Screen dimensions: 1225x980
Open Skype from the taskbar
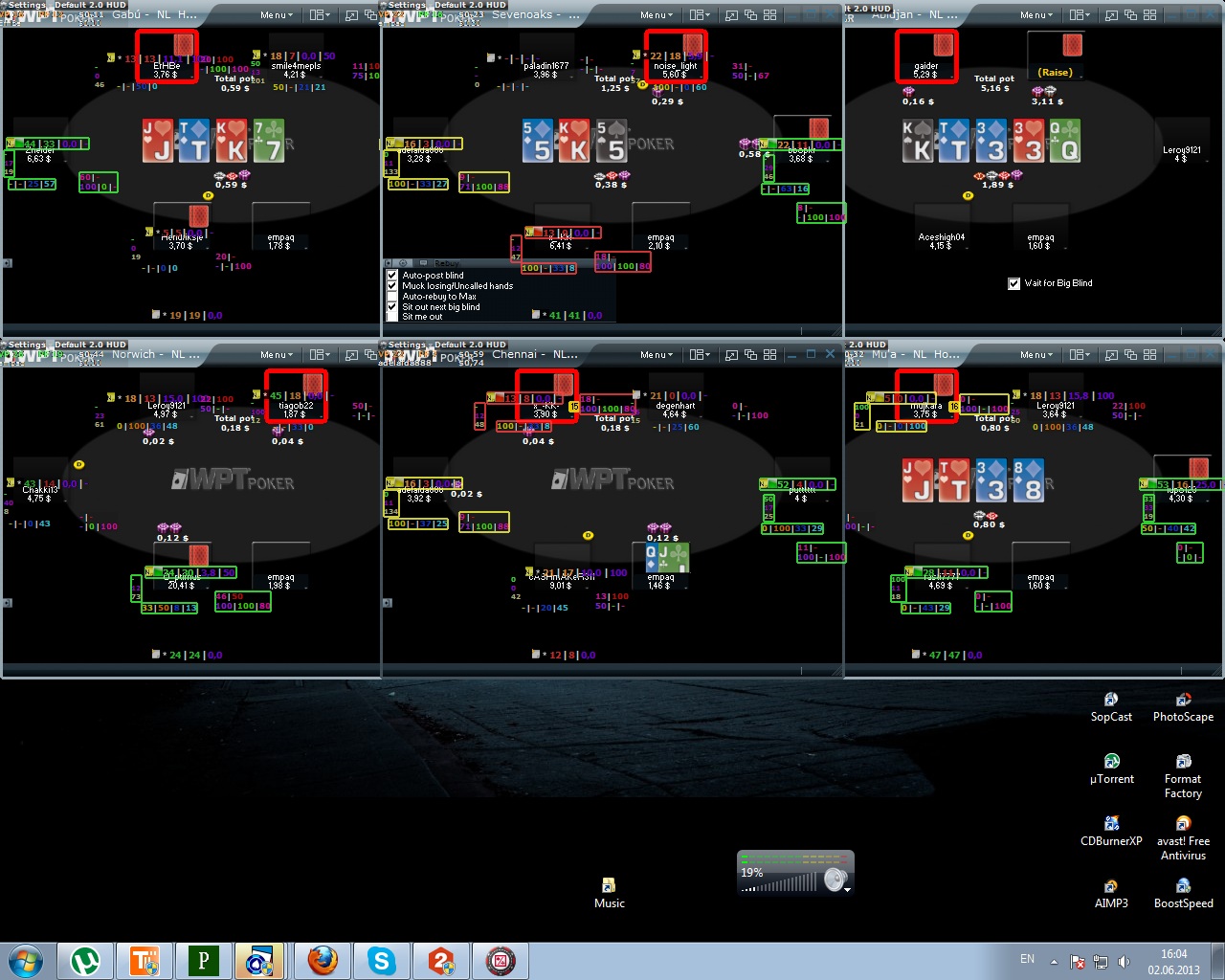[382, 961]
